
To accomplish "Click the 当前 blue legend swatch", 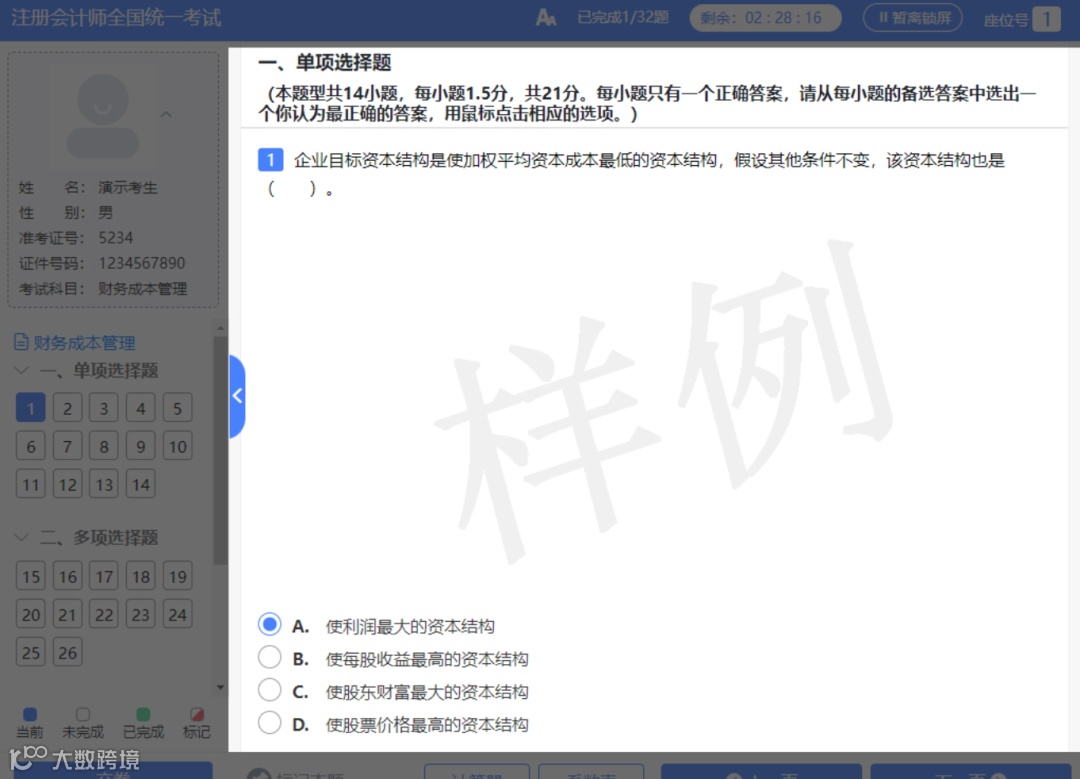I will point(30,714).
